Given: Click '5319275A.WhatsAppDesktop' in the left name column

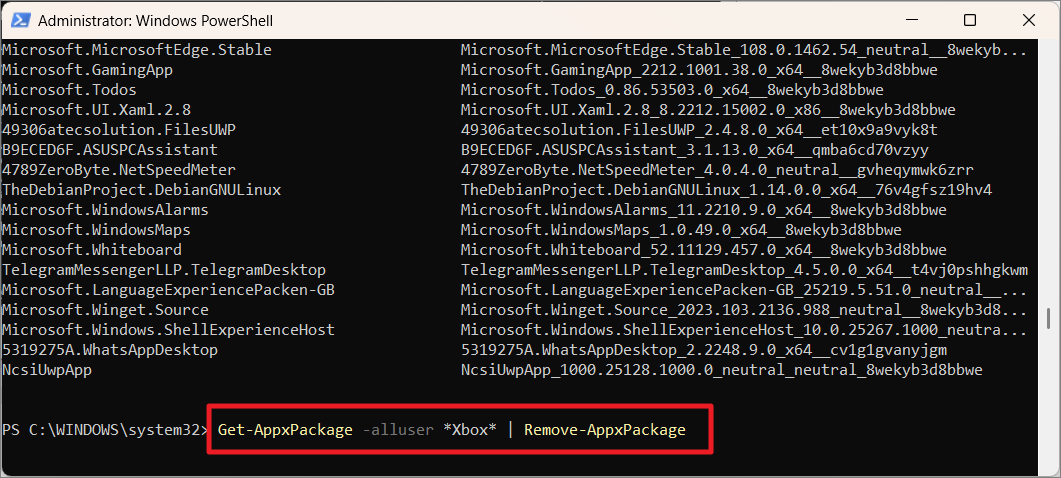Looking at the screenshot, I should [x=110, y=350].
